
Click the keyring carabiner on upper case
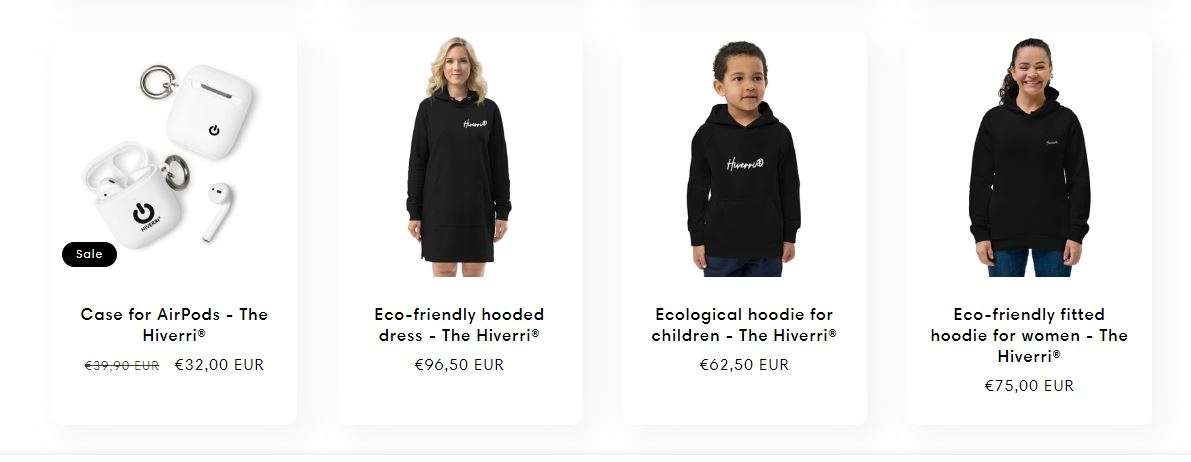[158, 82]
